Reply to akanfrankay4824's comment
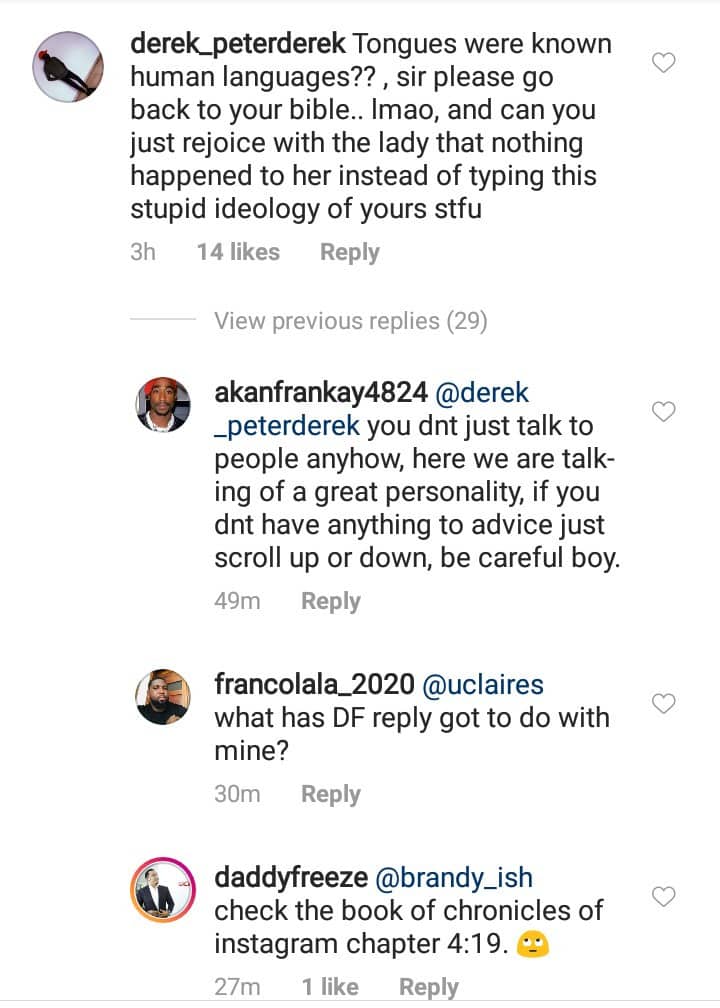Viewport: 720px width, 1008px height. (x=330, y=601)
